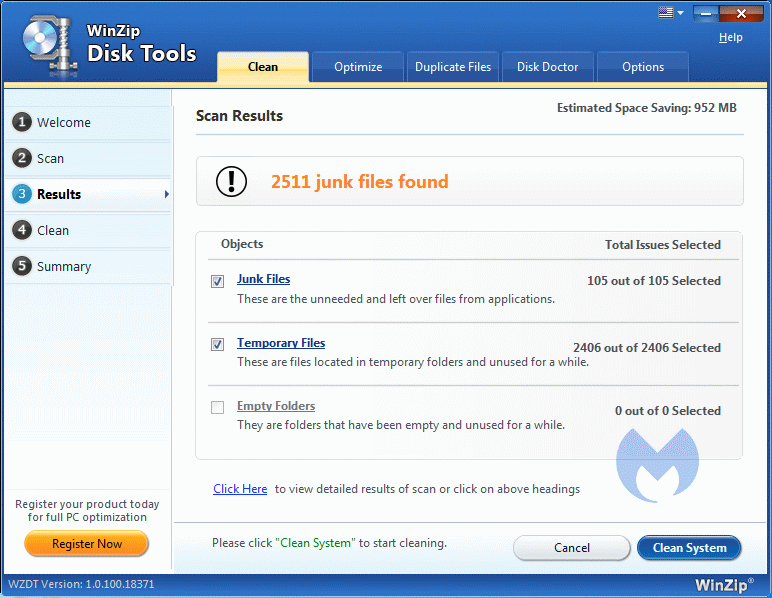Expand the Results step arrow
772x598 pixels.
(166, 194)
